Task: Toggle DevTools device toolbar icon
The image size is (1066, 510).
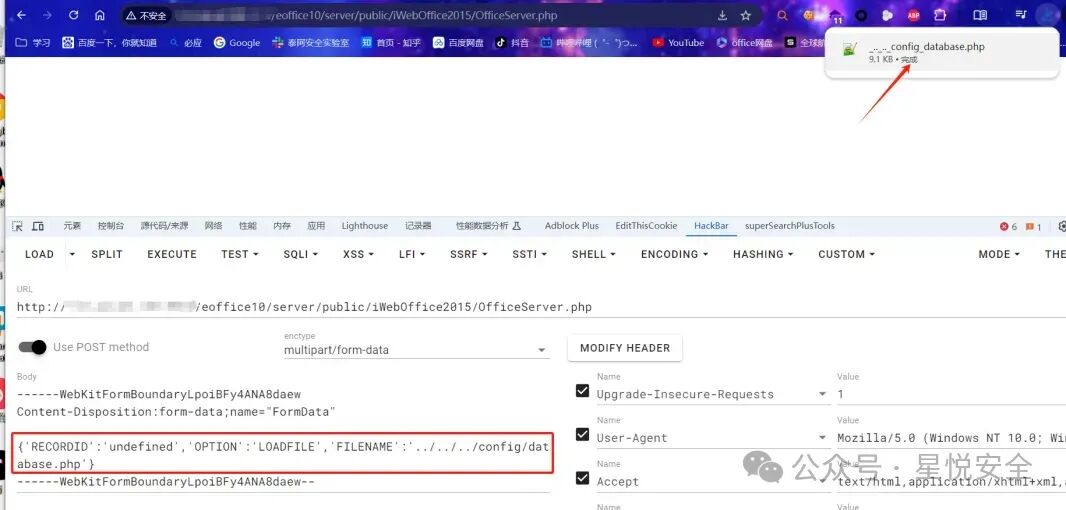Action: pyautogui.click(x=39, y=226)
